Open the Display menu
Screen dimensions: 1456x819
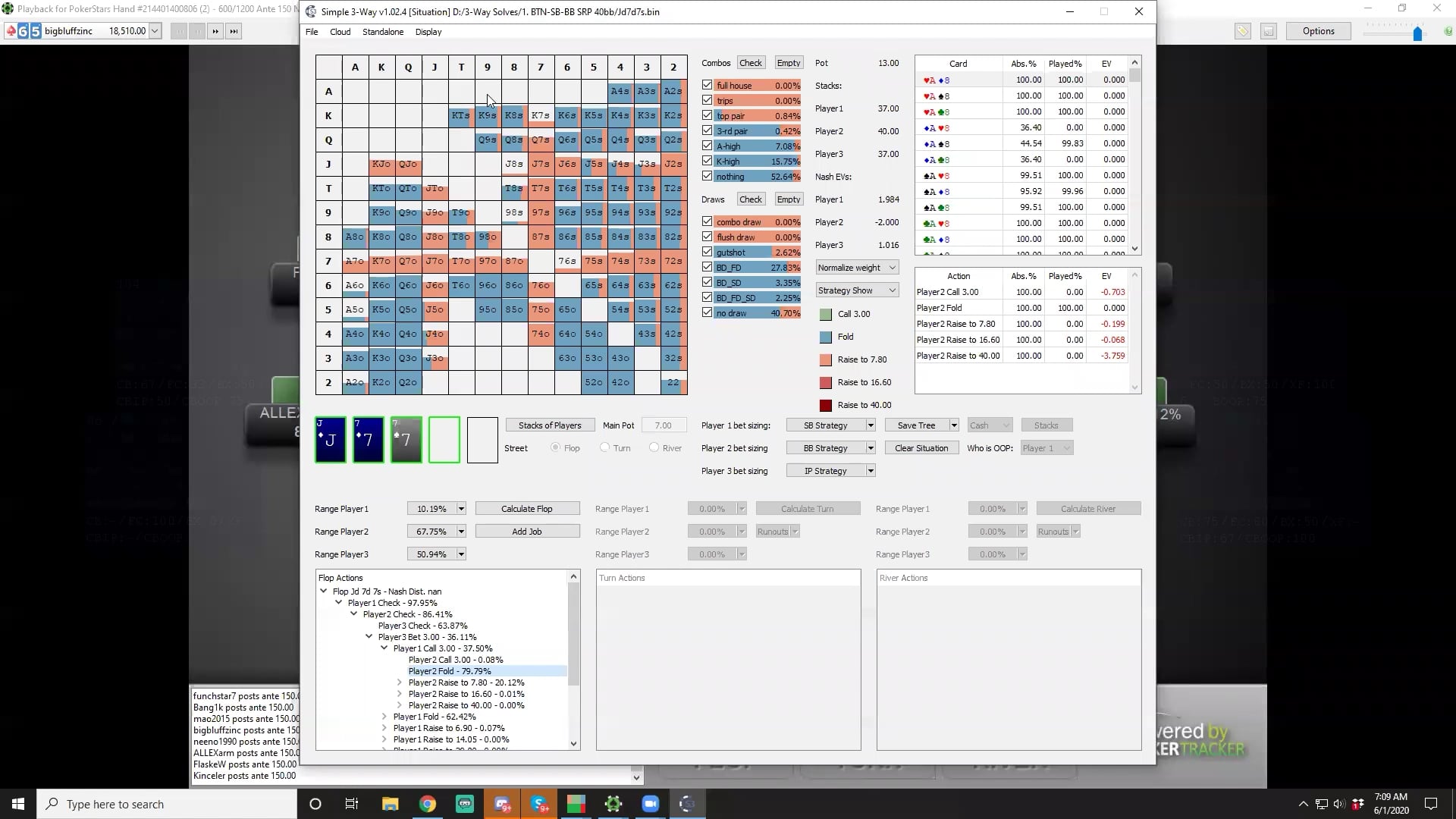click(x=428, y=32)
